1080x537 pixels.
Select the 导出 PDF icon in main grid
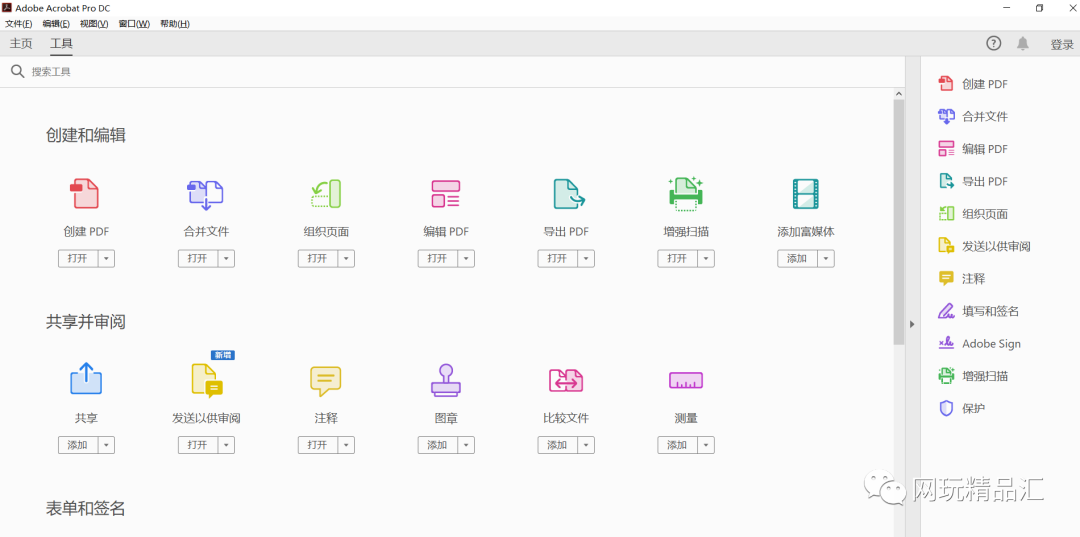tap(568, 194)
